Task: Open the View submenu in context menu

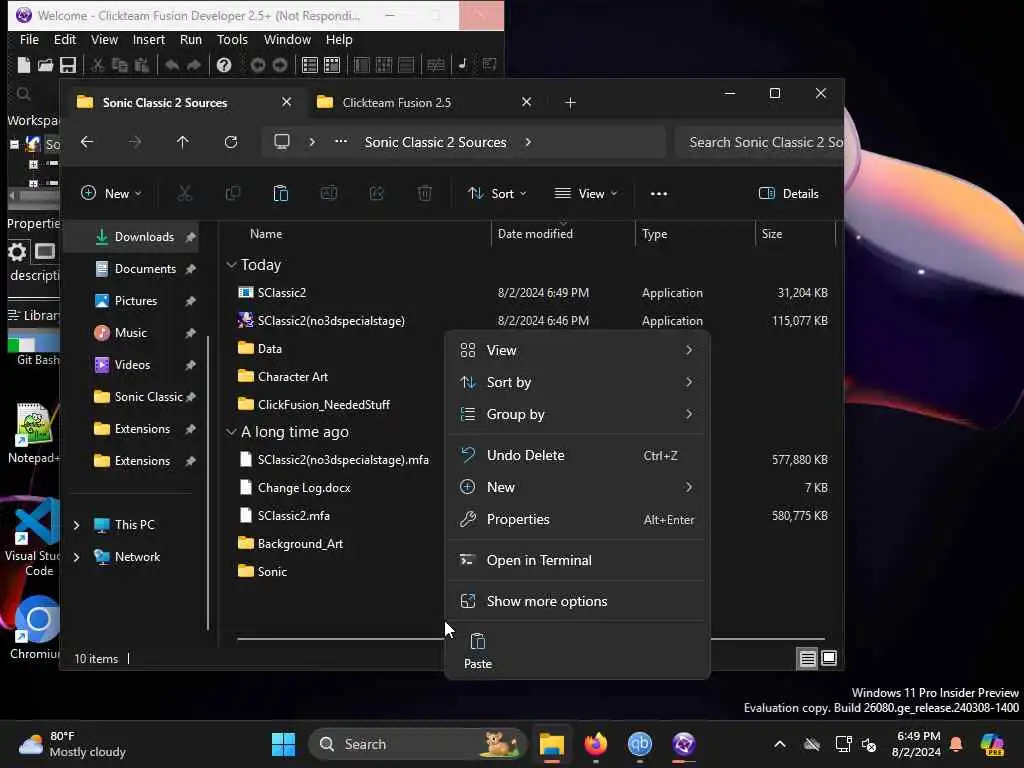Action: 577,350
